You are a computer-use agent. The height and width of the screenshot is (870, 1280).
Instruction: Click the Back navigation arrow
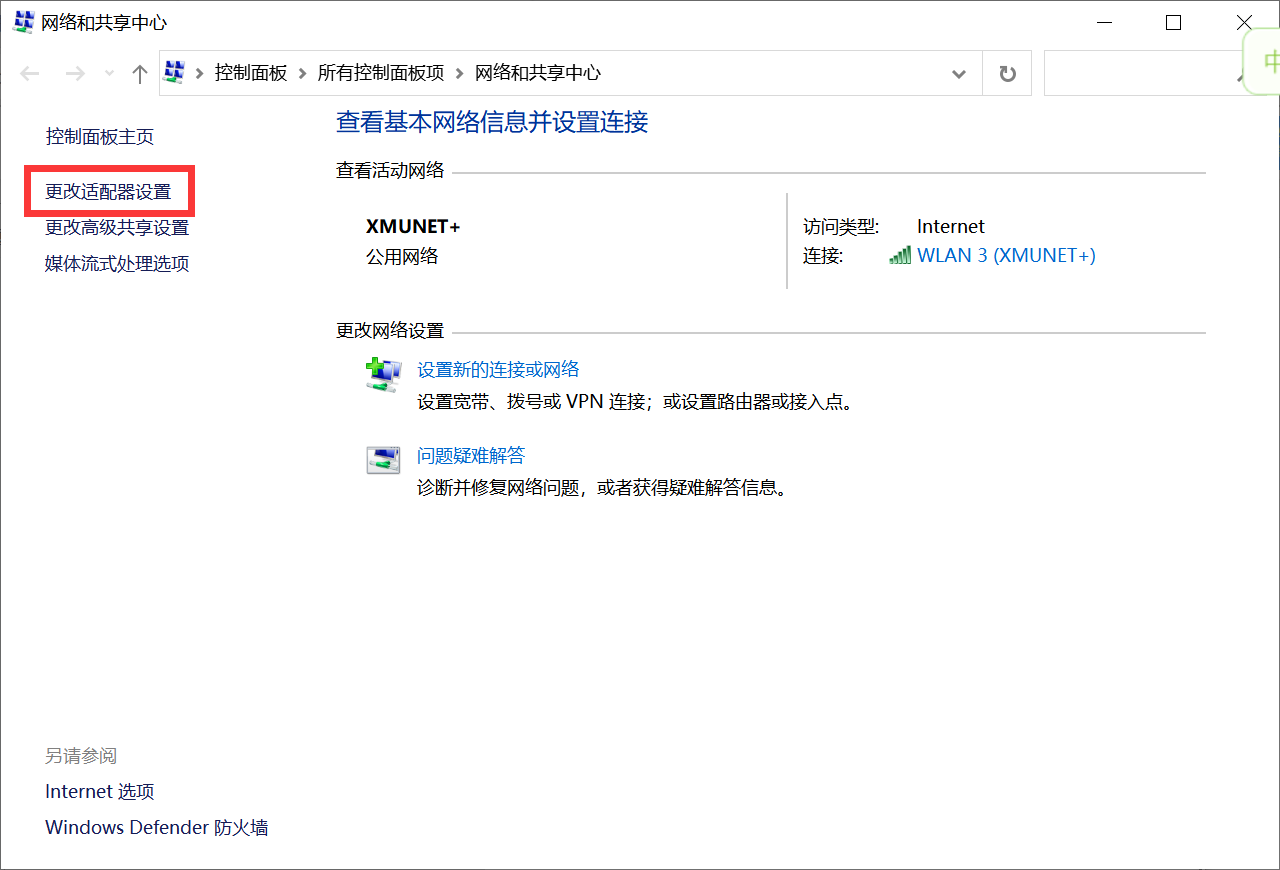pos(30,73)
